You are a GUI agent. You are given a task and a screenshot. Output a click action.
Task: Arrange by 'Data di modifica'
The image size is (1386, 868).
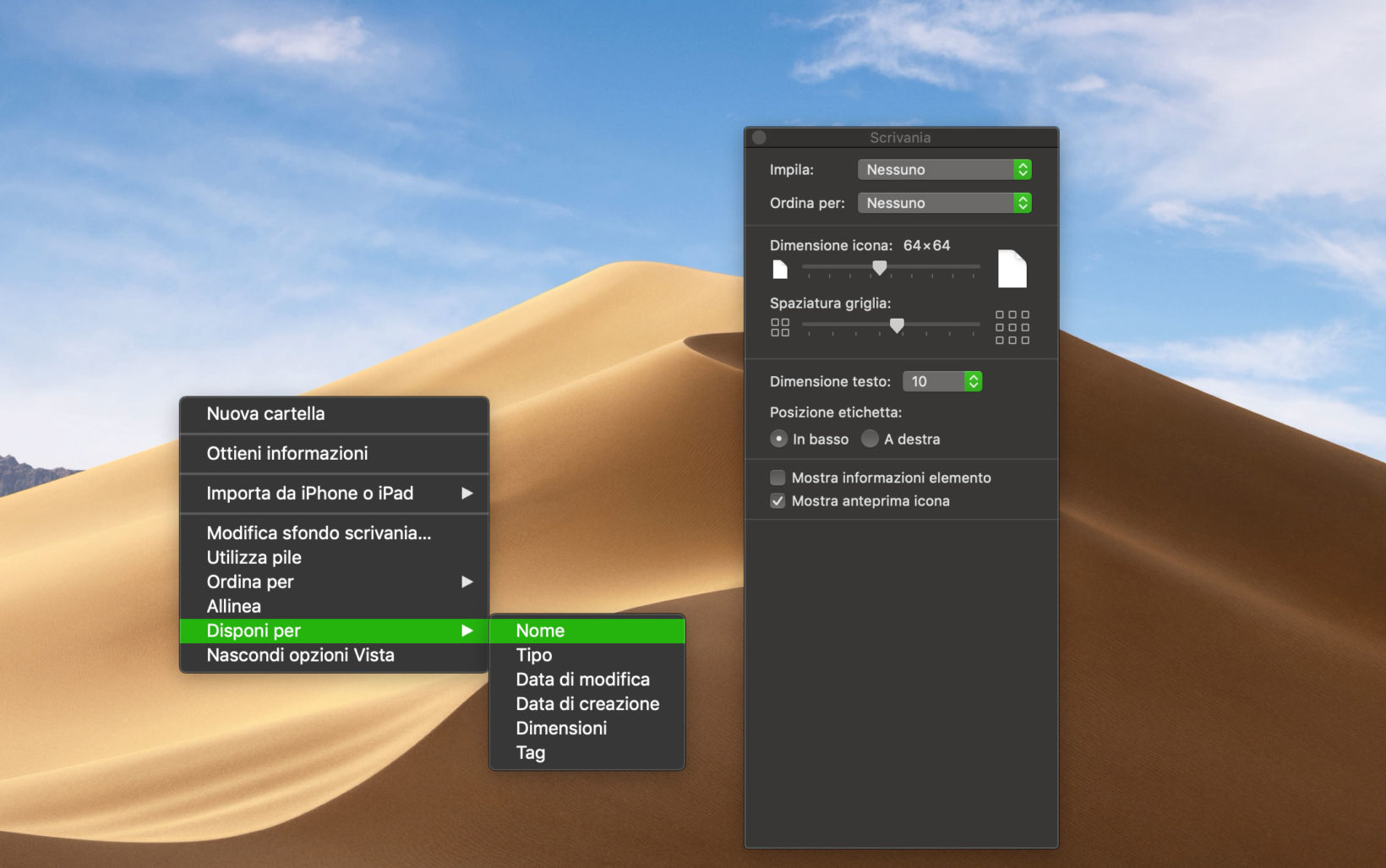pyautogui.click(x=587, y=680)
